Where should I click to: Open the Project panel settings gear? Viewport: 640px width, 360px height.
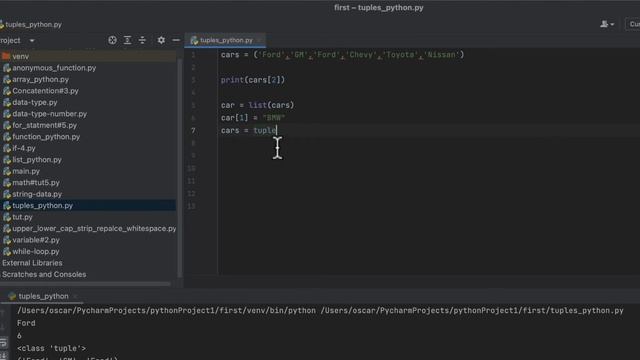[x=161, y=40]
